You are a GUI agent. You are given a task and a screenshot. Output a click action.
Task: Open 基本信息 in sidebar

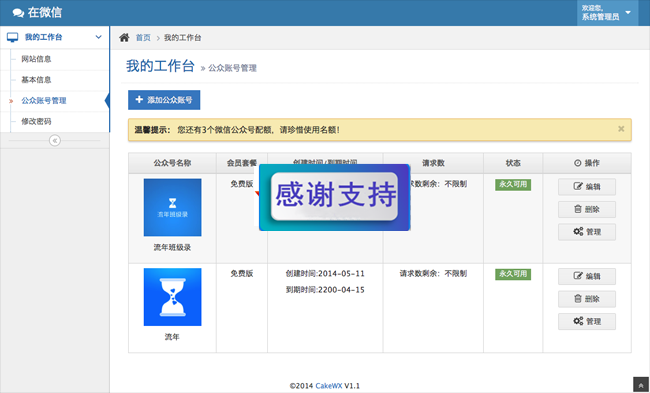pos(36,80)
